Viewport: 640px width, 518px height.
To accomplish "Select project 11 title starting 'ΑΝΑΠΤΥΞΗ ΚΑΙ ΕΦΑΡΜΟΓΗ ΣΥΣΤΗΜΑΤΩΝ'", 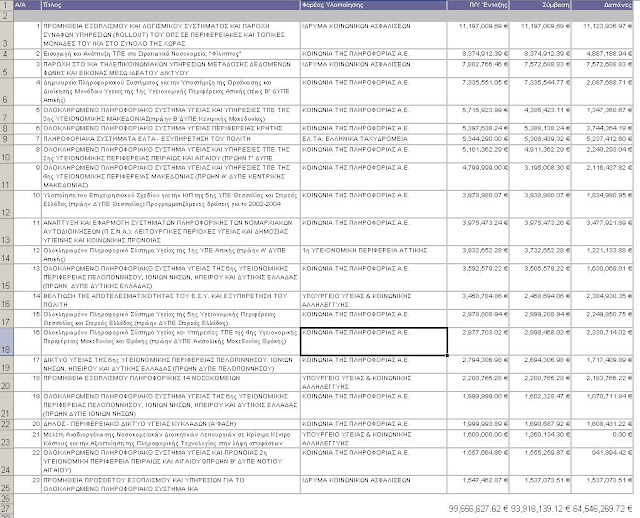I will pyautogui.click(x=171, y=231).
